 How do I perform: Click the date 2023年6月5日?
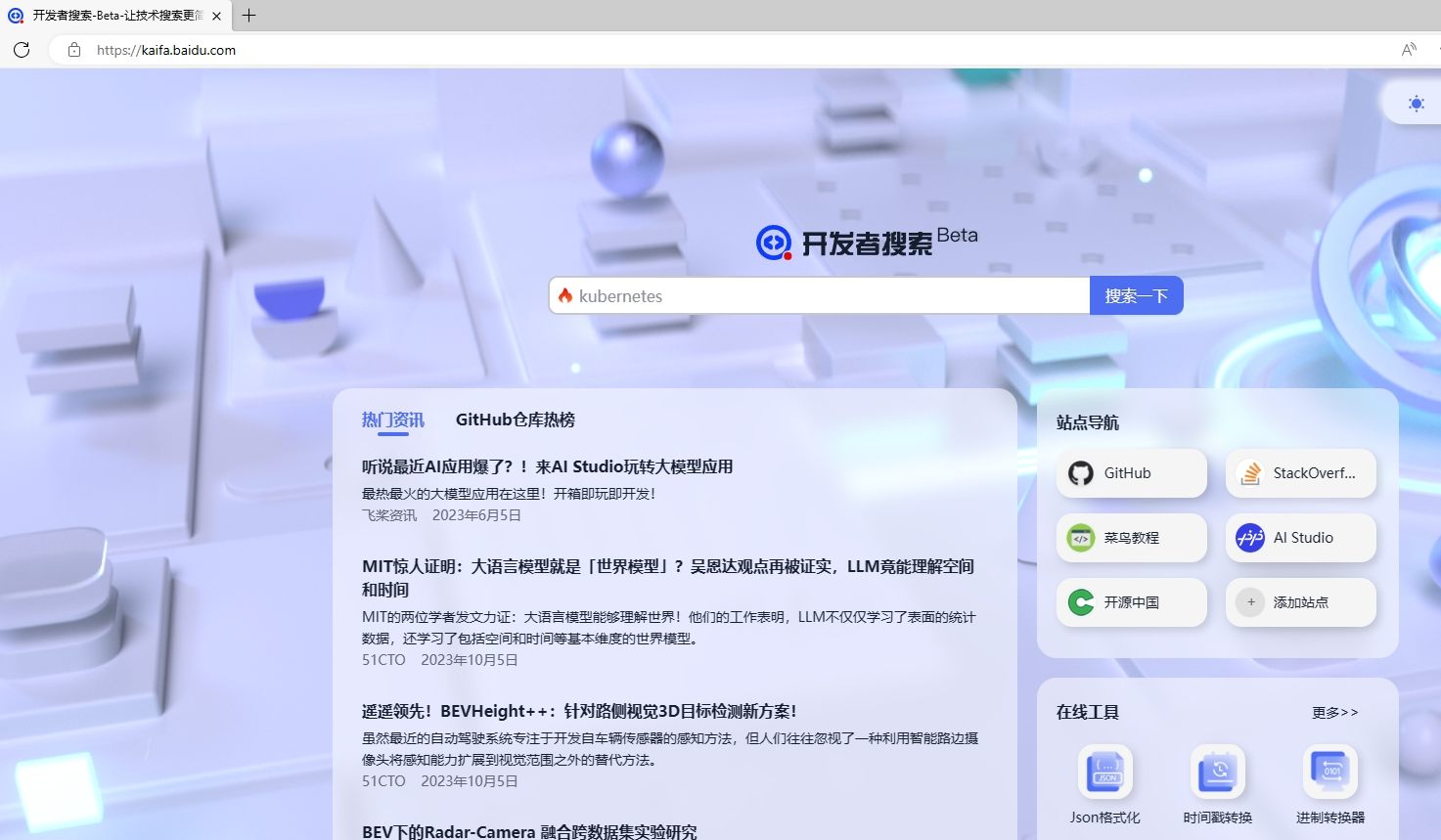point(476,515)
